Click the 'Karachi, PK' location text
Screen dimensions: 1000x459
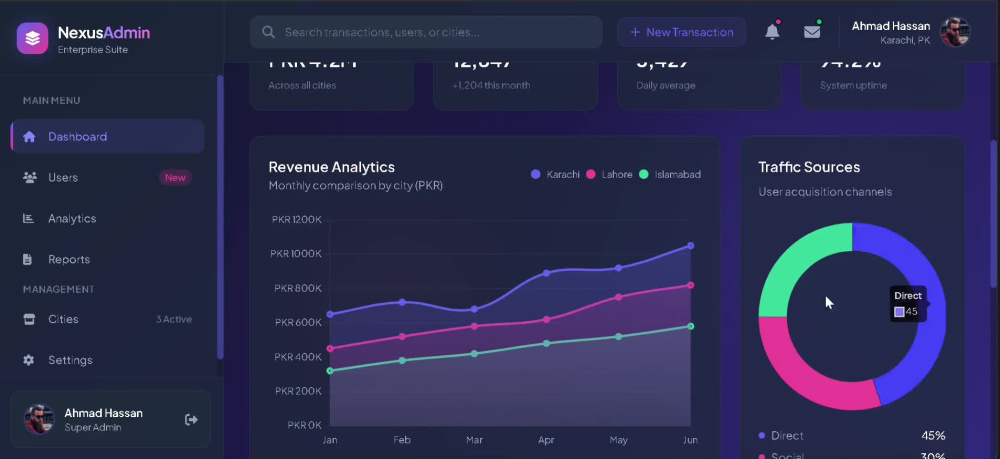(x=905, y=40)
